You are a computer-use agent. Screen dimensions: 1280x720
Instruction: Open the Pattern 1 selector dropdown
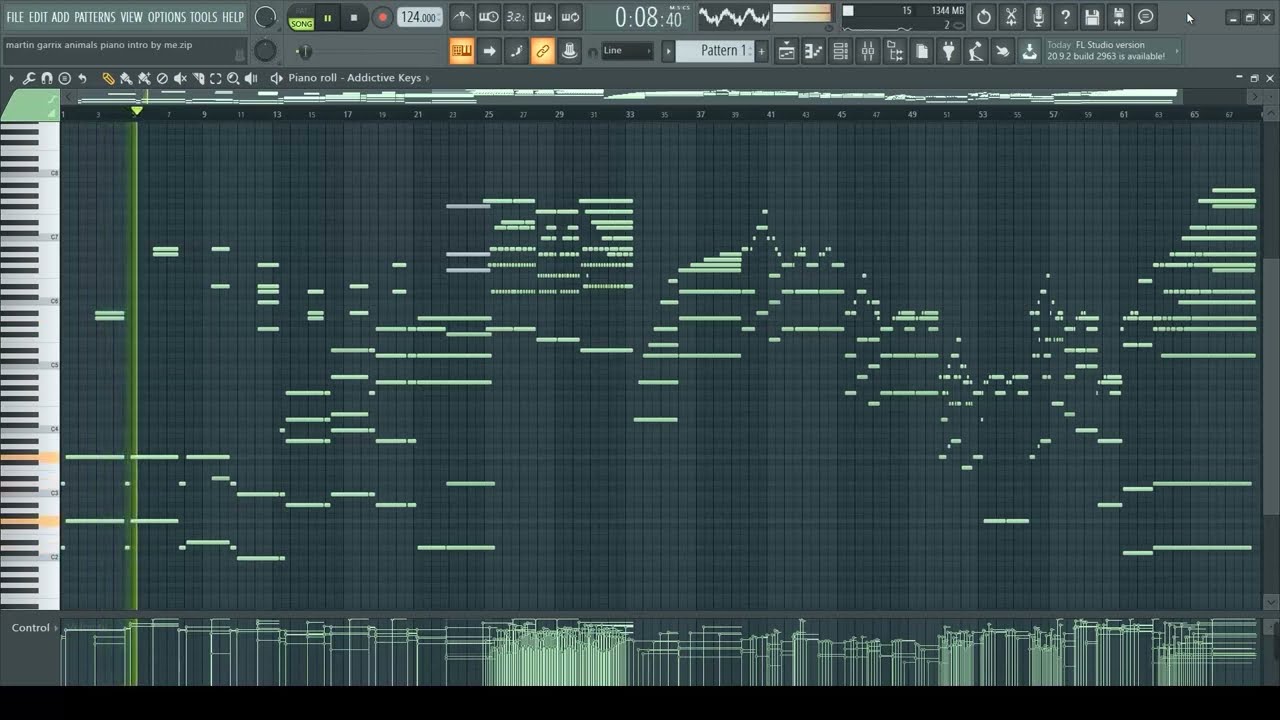[716, 51]
